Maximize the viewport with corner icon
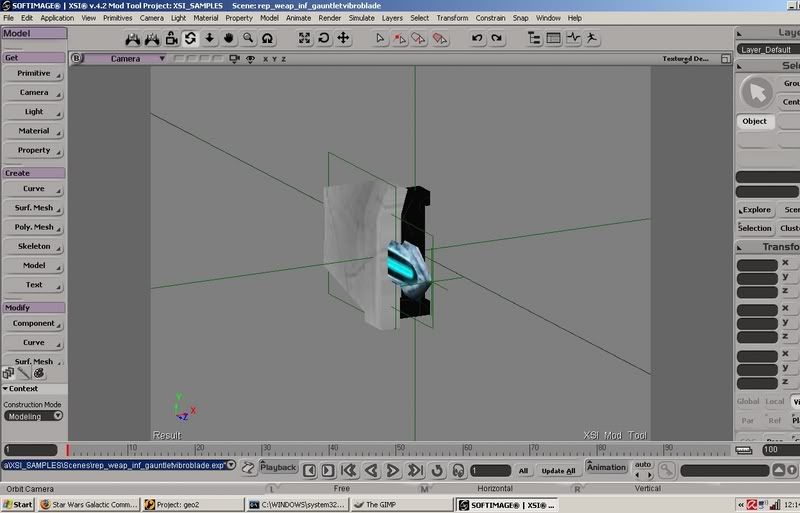This screenshot has width=800, height=513. coord(726,59)
